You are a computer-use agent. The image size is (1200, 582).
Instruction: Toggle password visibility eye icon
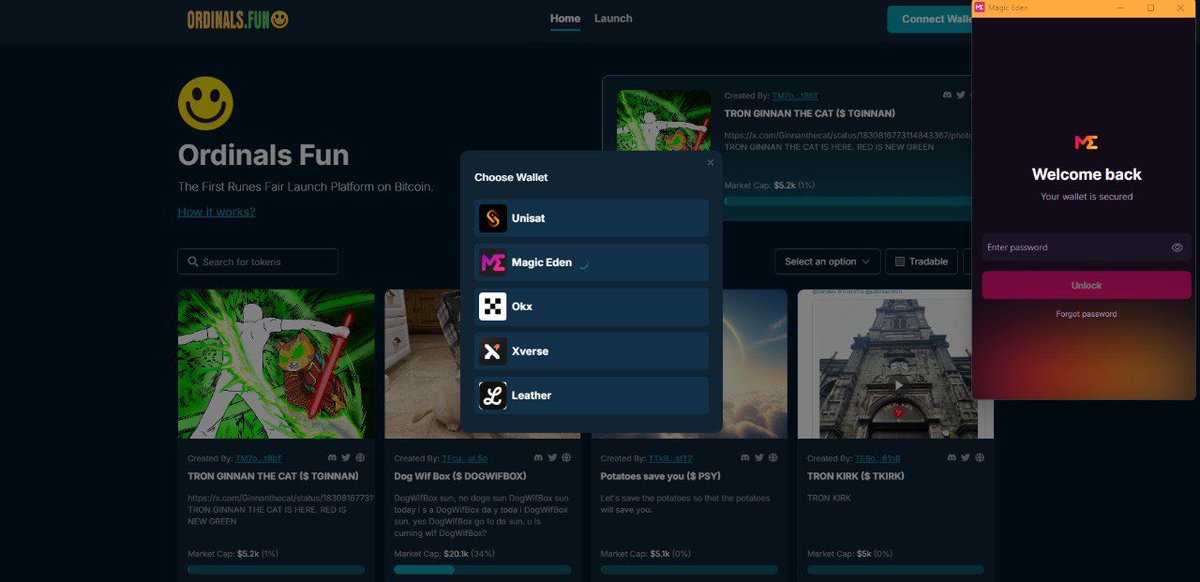tap(1177, 247)
